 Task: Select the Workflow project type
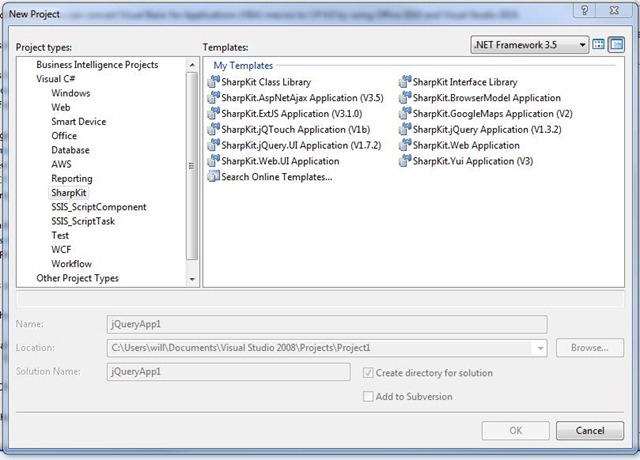[x=71, y=264]
